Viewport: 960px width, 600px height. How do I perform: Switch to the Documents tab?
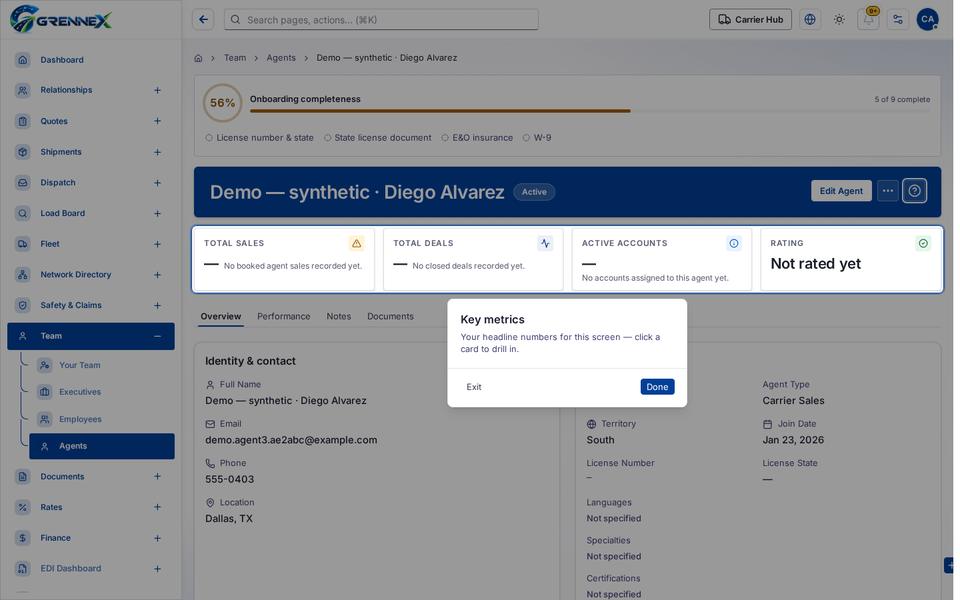coord(391,317)
